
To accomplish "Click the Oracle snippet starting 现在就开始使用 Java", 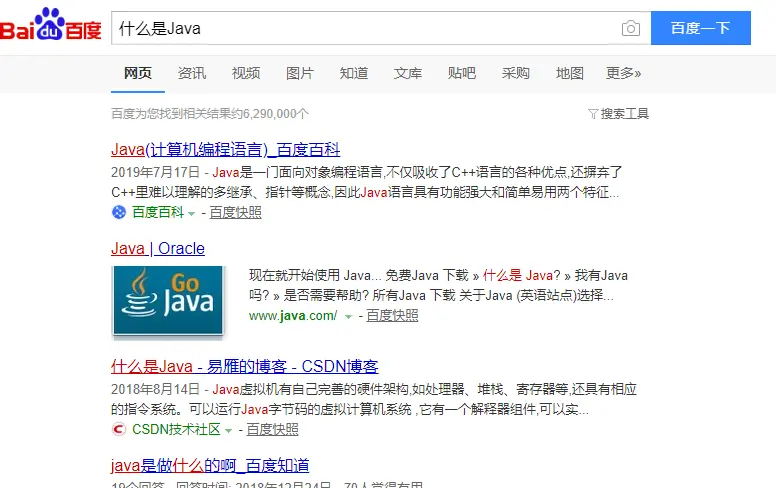I will point(438,286).
